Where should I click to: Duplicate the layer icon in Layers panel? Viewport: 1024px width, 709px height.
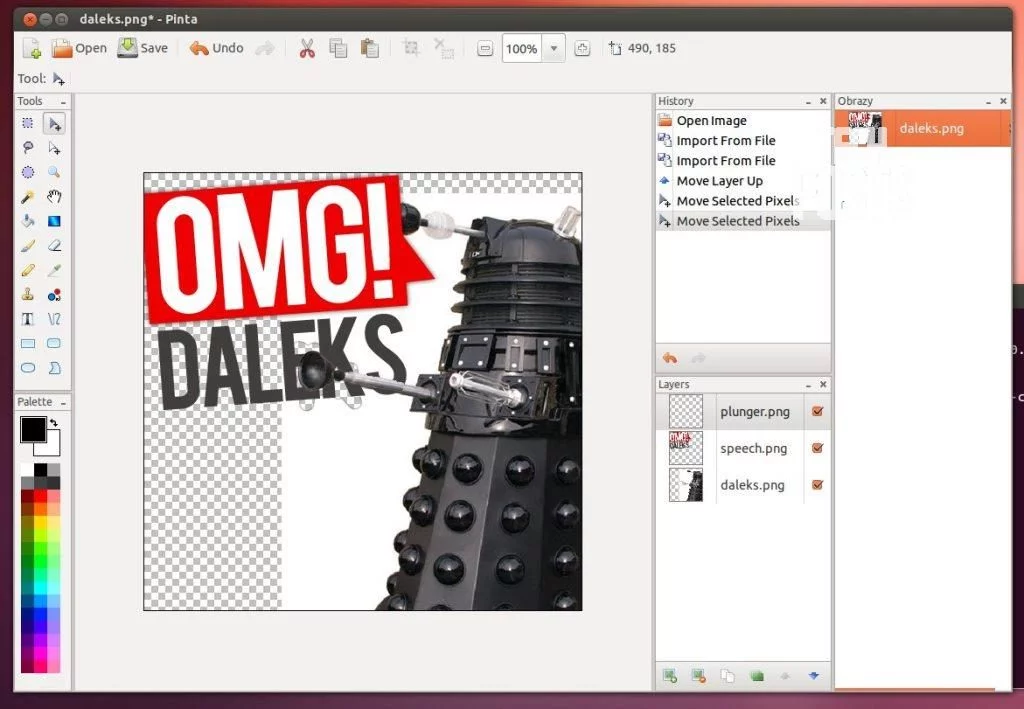pos(727,676)
